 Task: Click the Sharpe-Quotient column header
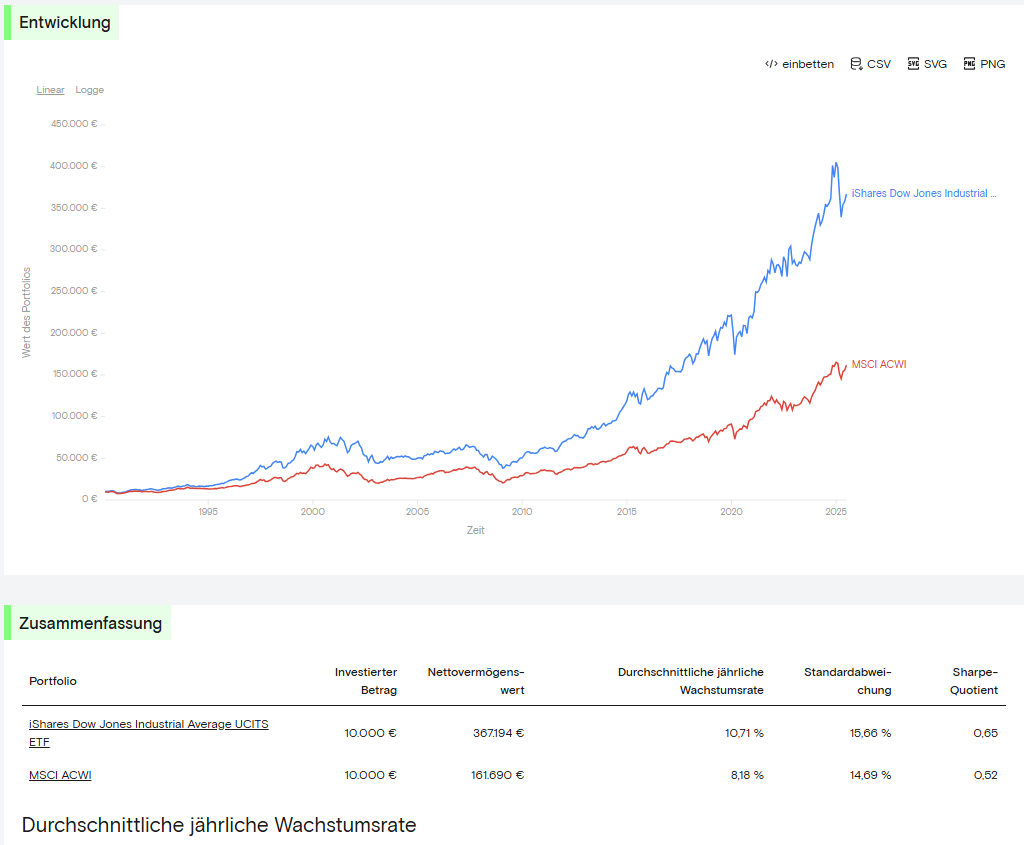point(975,681)
